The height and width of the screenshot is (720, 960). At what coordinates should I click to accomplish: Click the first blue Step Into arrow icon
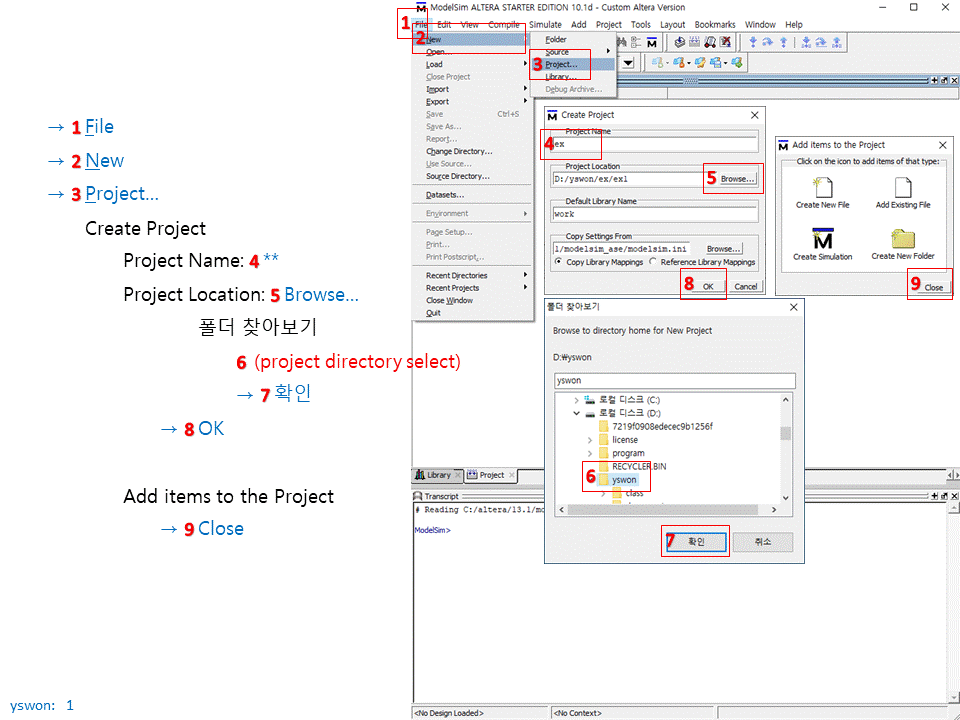(x=753, y=42)
